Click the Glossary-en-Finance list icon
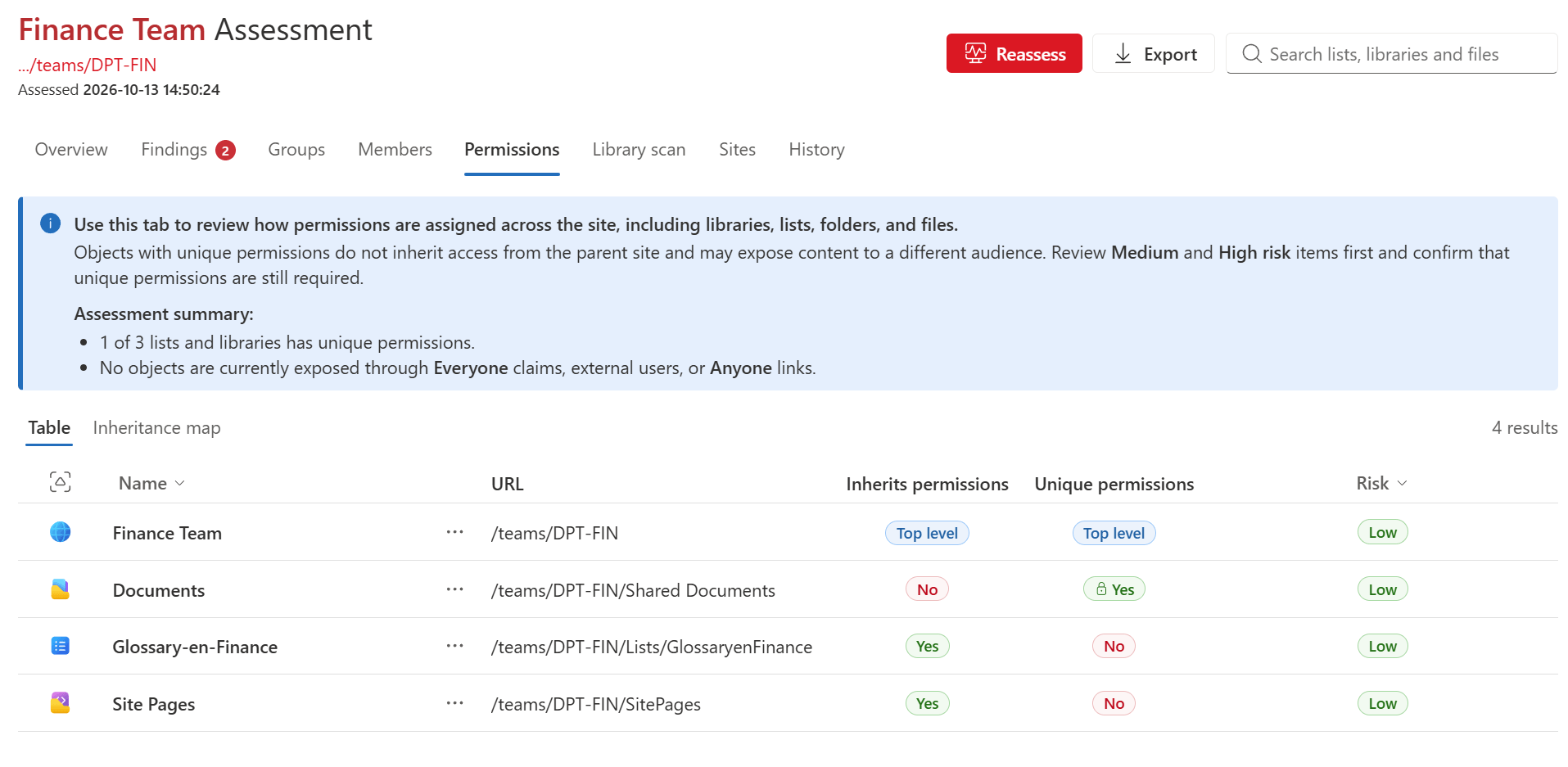Screen dimensions: 1568x767 60,646
